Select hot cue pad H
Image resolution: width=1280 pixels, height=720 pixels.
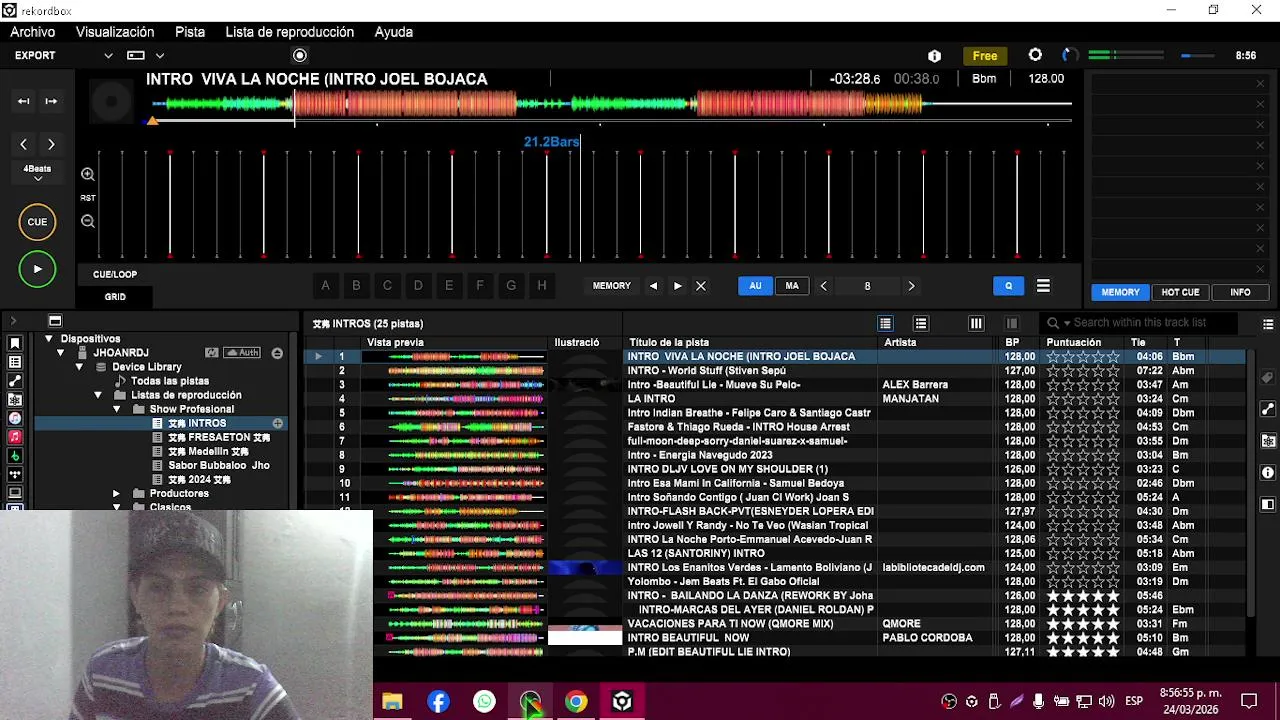[x=542, y=286]
